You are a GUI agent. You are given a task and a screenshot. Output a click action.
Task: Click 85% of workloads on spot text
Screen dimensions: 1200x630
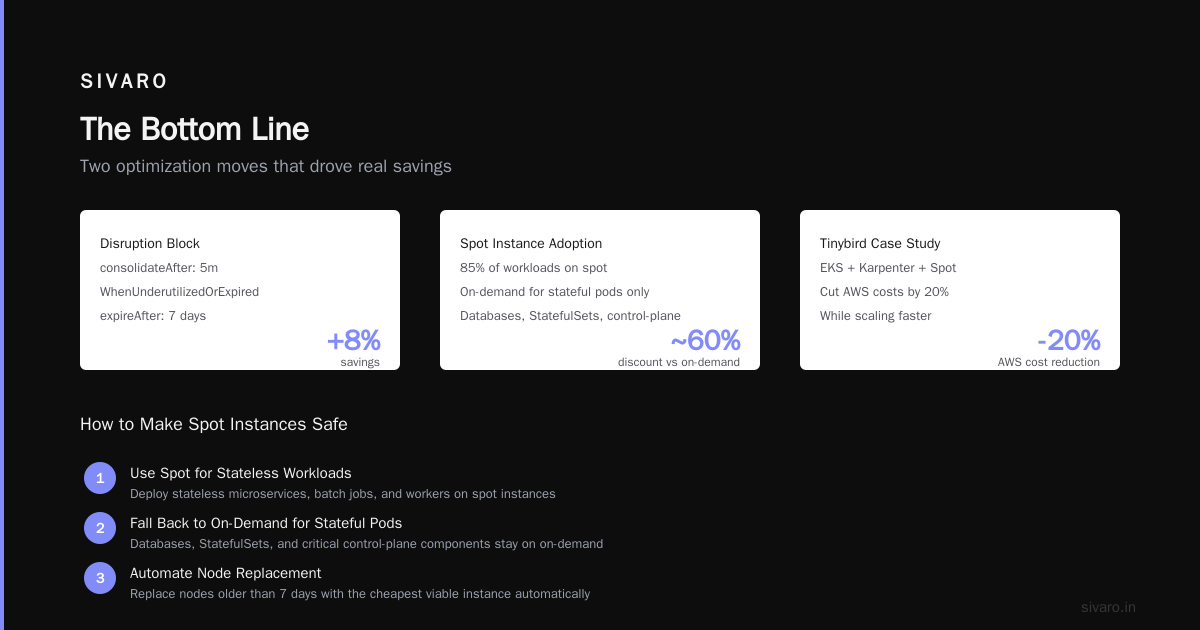click(534, 268)
